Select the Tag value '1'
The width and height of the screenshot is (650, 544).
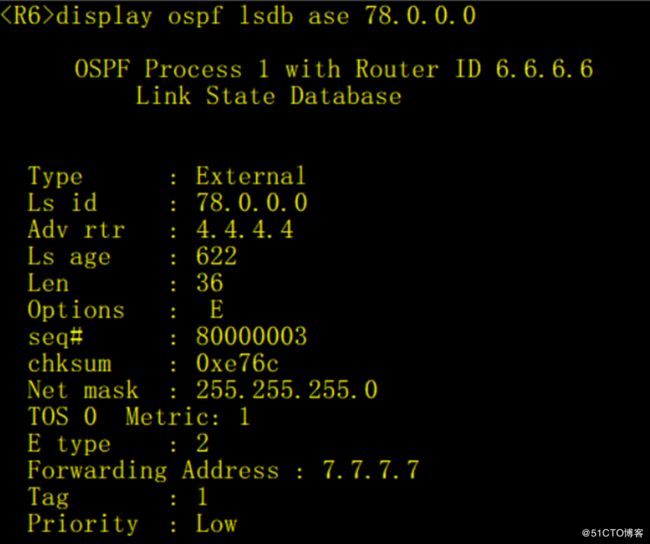click(x=202, y=496)
